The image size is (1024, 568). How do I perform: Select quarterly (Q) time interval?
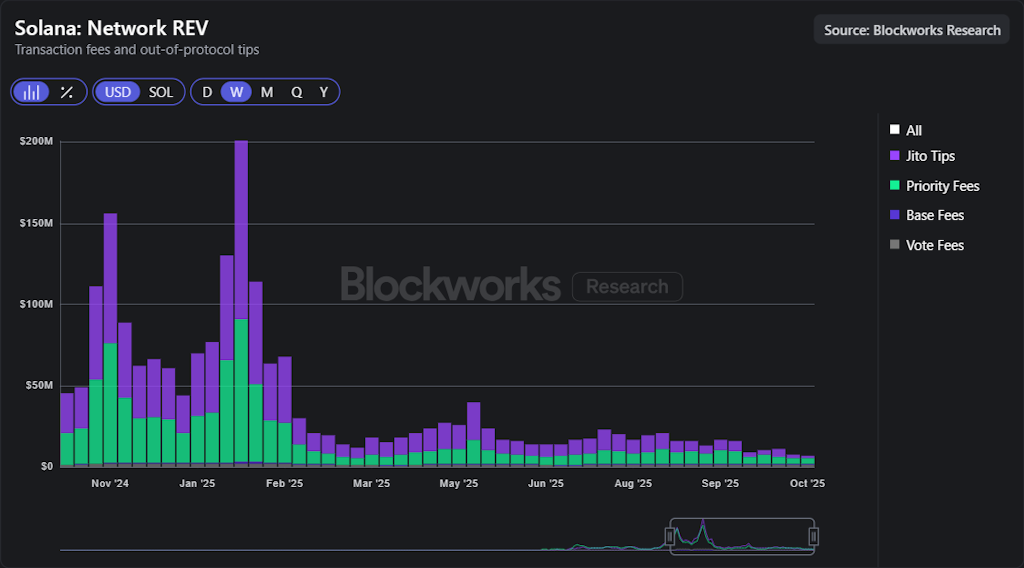point(297,92)
